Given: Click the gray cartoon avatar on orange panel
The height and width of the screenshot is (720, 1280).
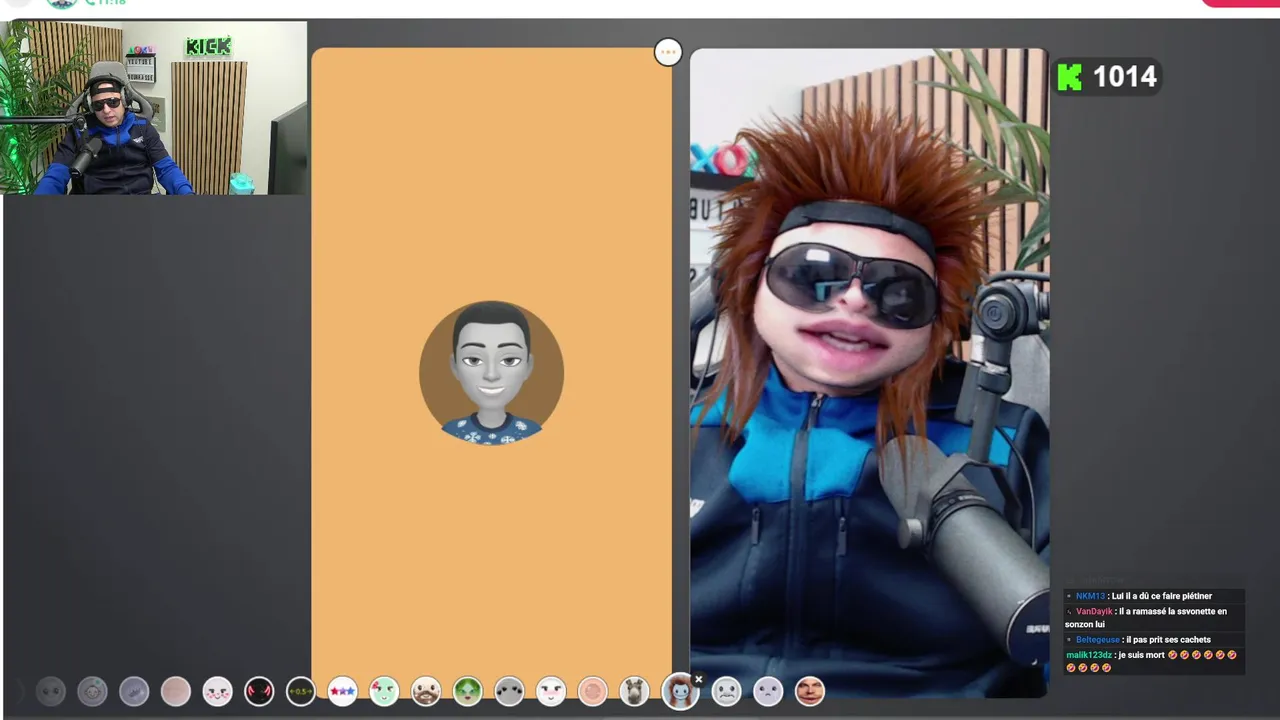Looking at the screenshot, I should tap(491, 373).
